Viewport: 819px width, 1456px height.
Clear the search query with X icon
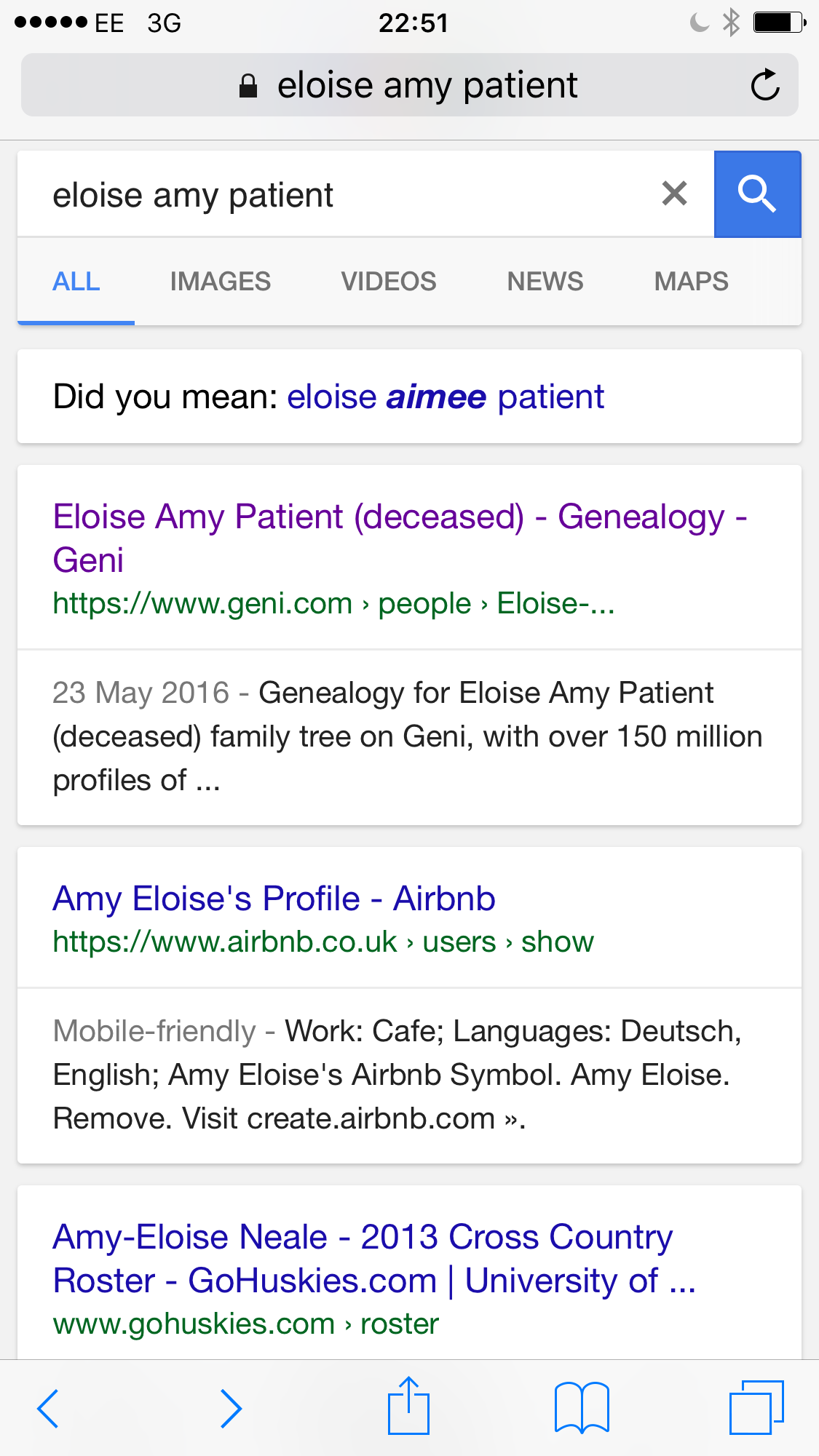pos(675,194)
